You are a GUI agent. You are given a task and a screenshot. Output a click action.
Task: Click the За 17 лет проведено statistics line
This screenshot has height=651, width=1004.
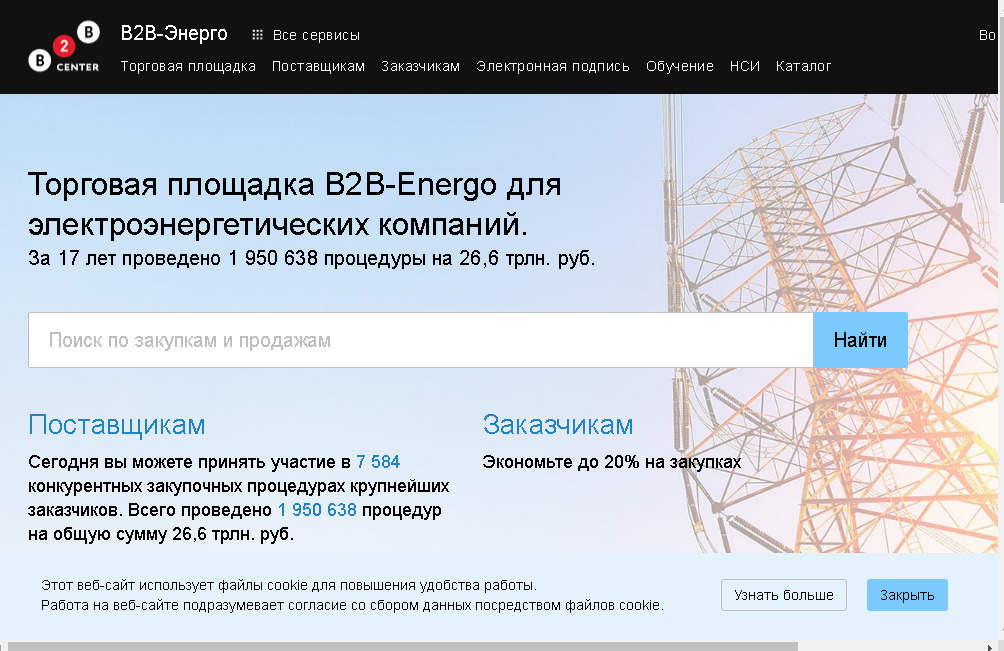312,258
